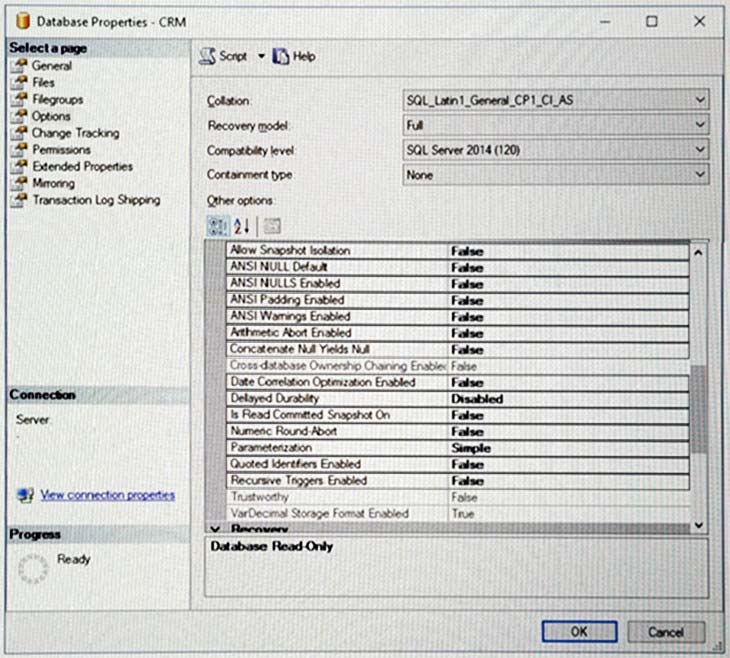Screen dimensions: 730x658
Task: Close the Database Properties dialog
Action: [700, 21]
